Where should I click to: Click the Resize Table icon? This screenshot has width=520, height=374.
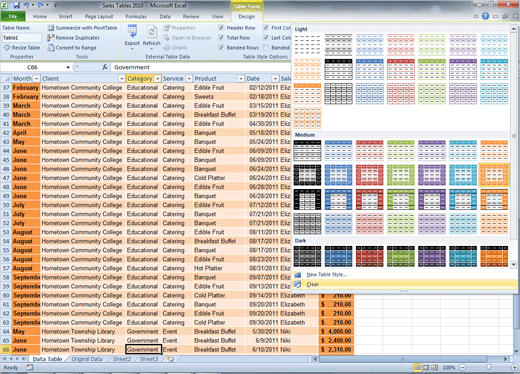point(7,48)
